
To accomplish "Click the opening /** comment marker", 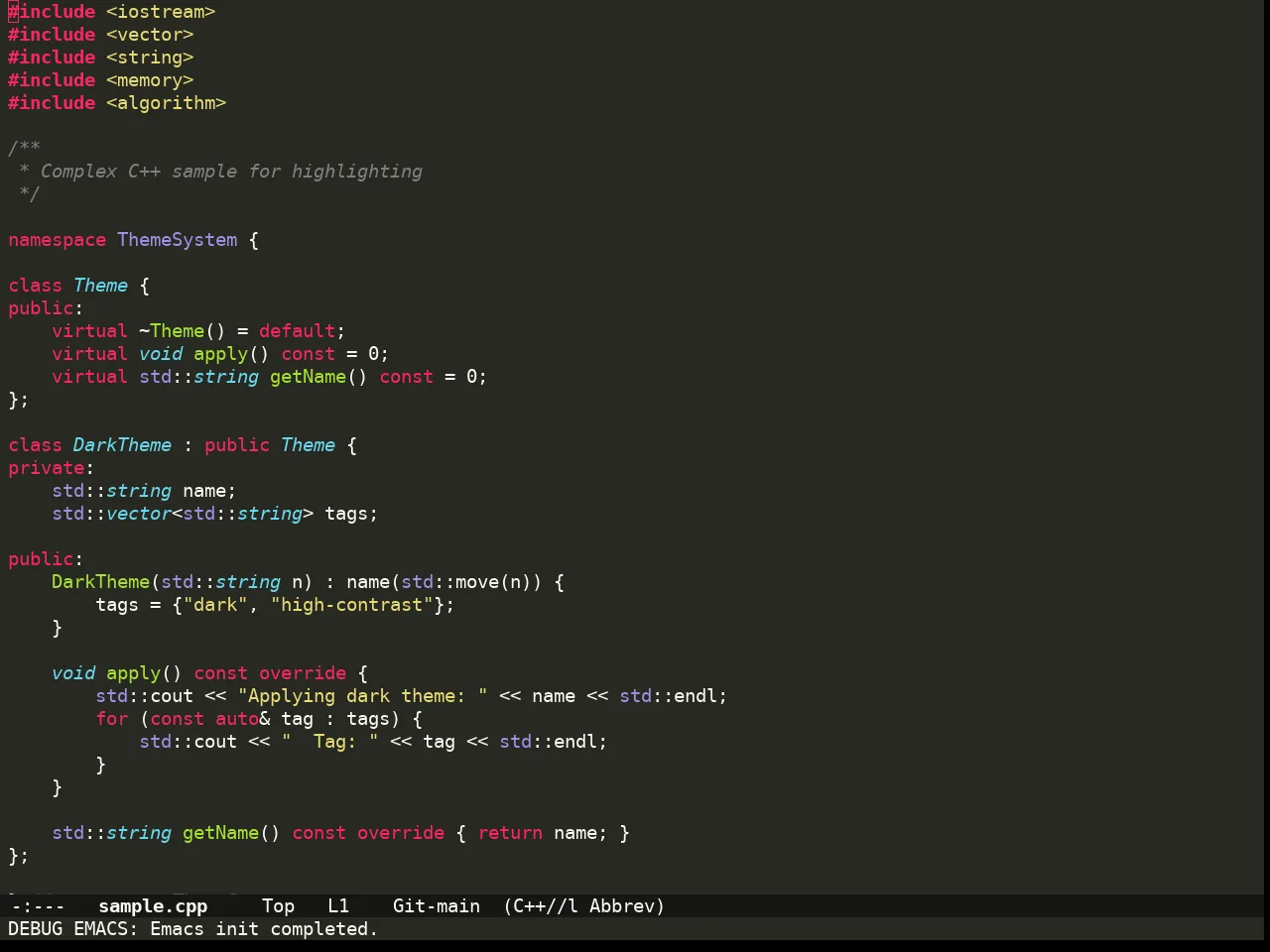I will click(25, 149).
